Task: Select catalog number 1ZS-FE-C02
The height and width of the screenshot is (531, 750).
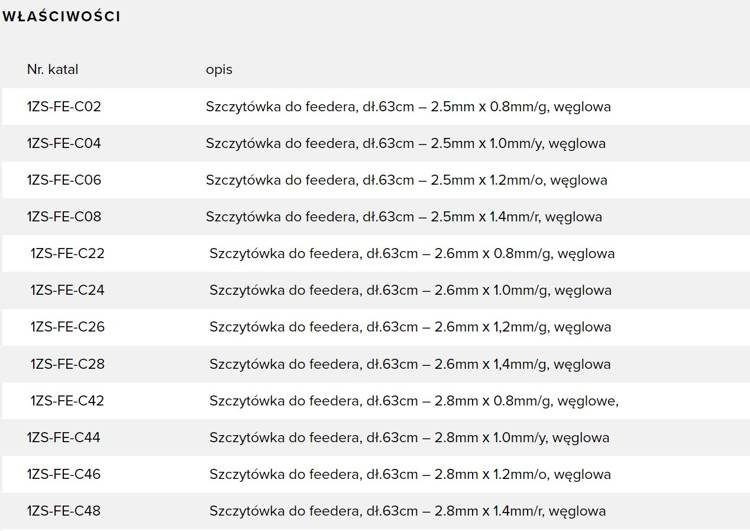Action: click(64, 106)
